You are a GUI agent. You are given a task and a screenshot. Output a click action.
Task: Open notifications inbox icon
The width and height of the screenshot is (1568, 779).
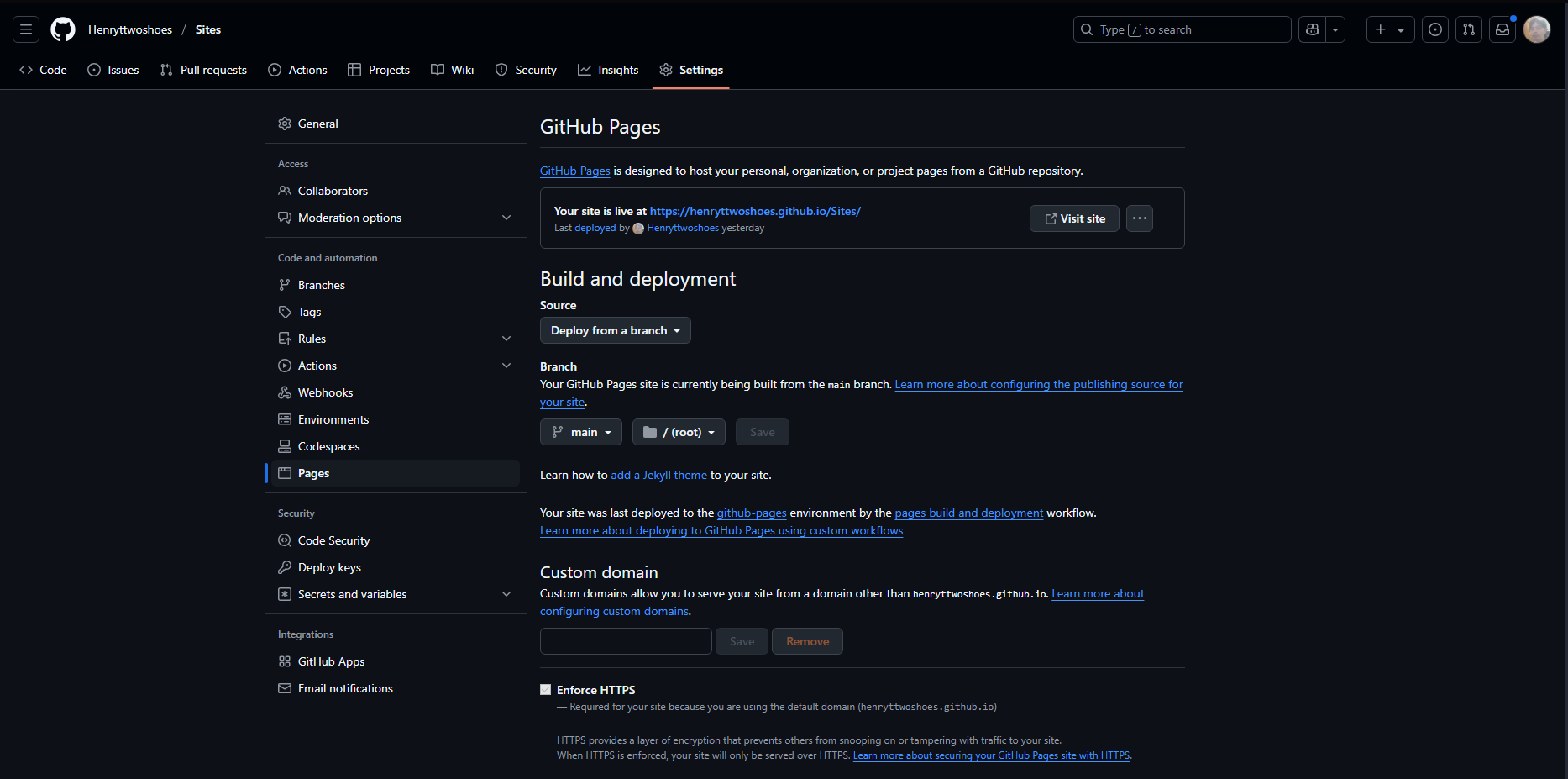click(1502, 29)
